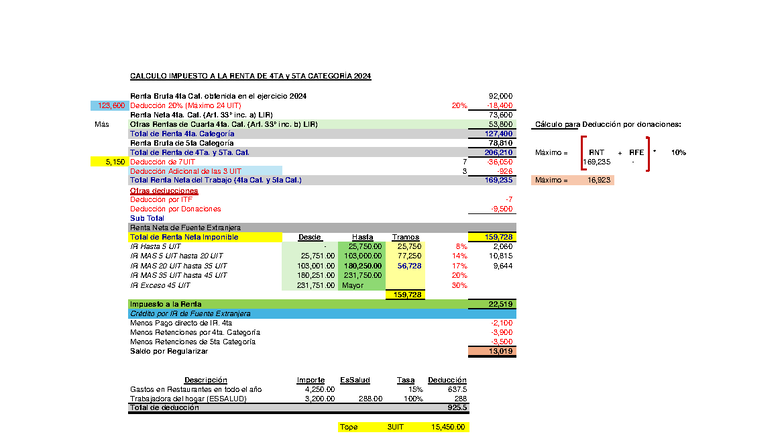Click 'Deducción 20% (Máximo 24 UIT)' label
The width and height of the screenshot is (784, 441).
coord(186,106)
